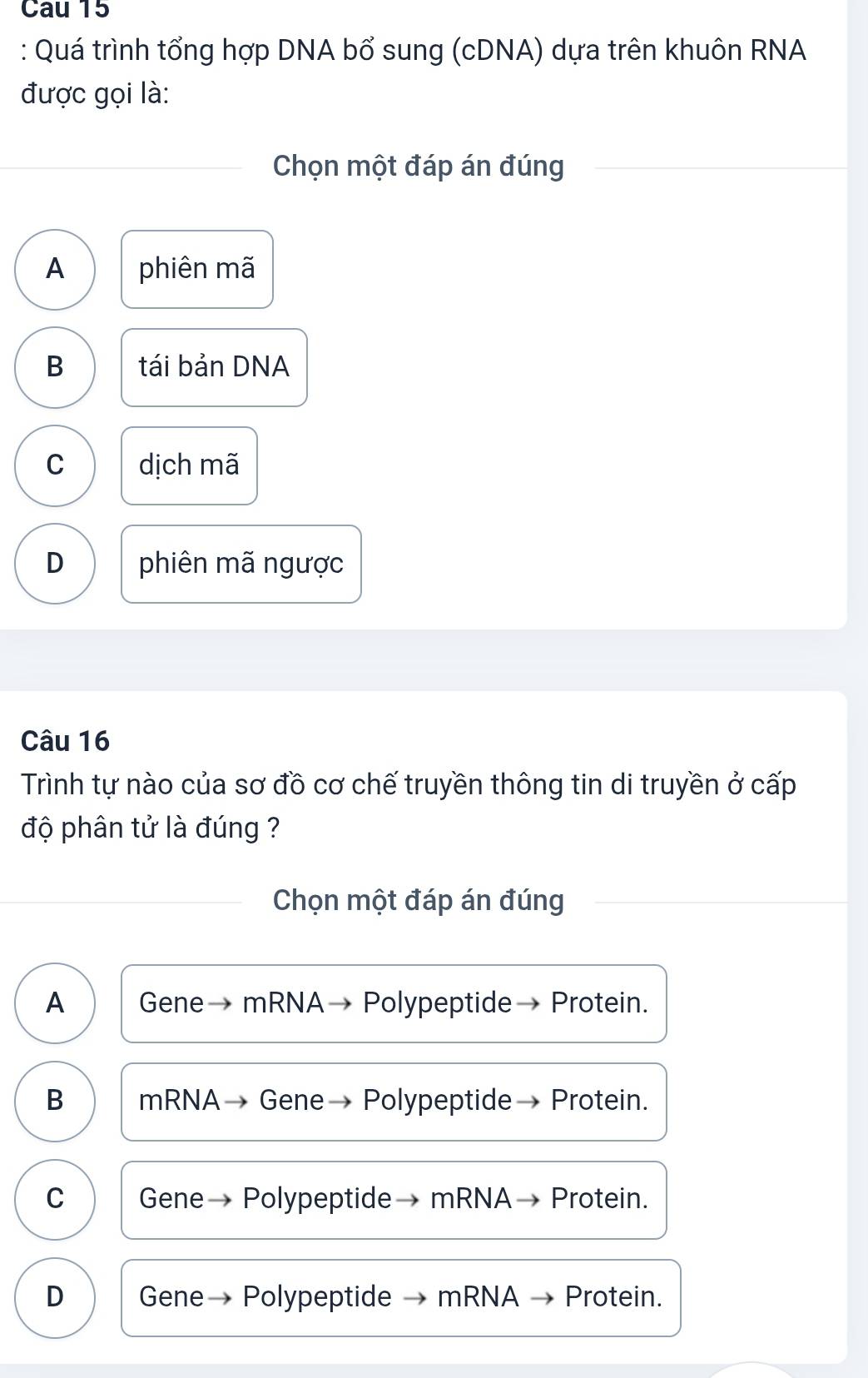Click answer box text beside Câu 16 option C

(394, 1200)
